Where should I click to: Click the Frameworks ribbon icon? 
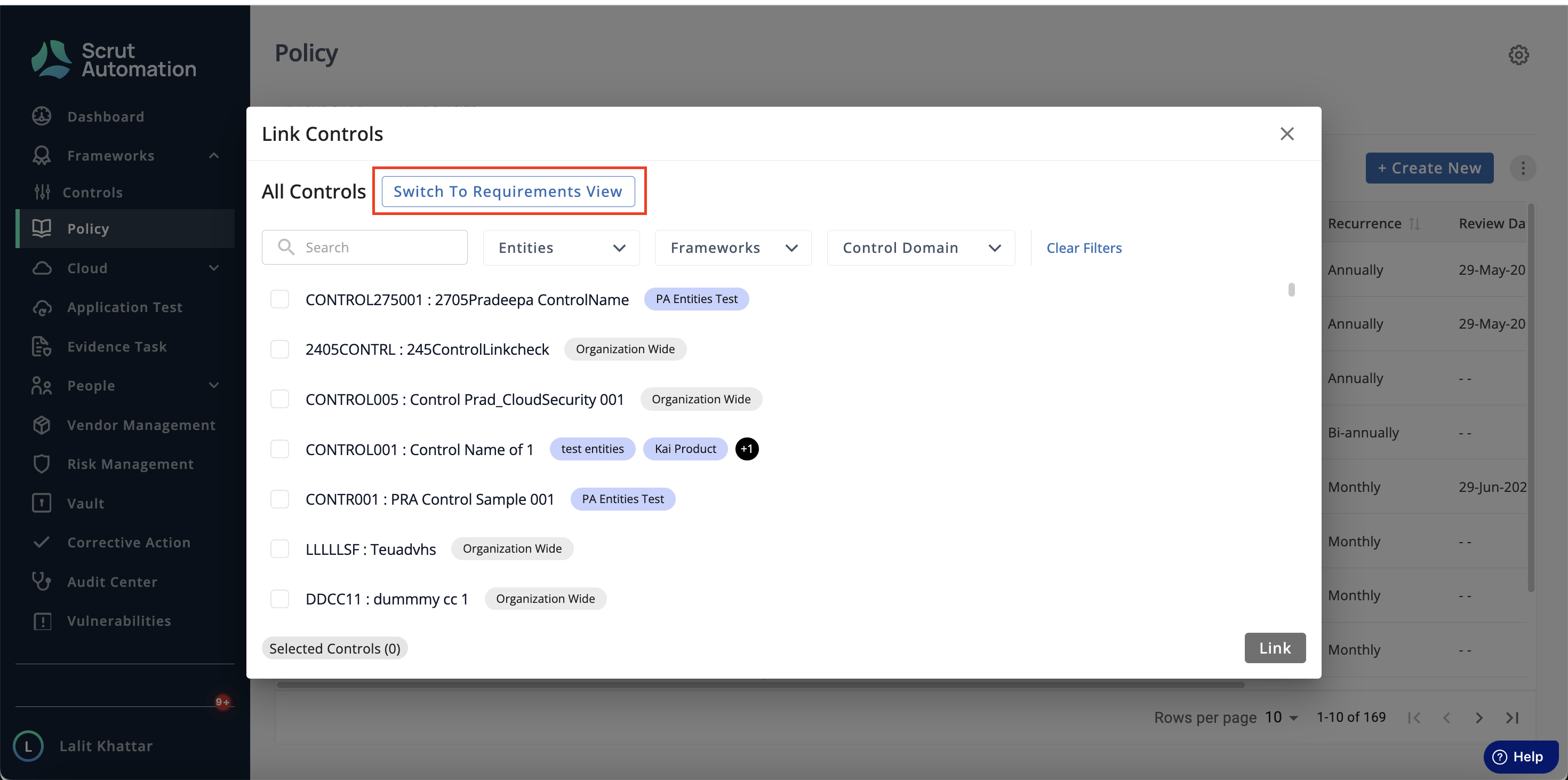pos(42,155)
